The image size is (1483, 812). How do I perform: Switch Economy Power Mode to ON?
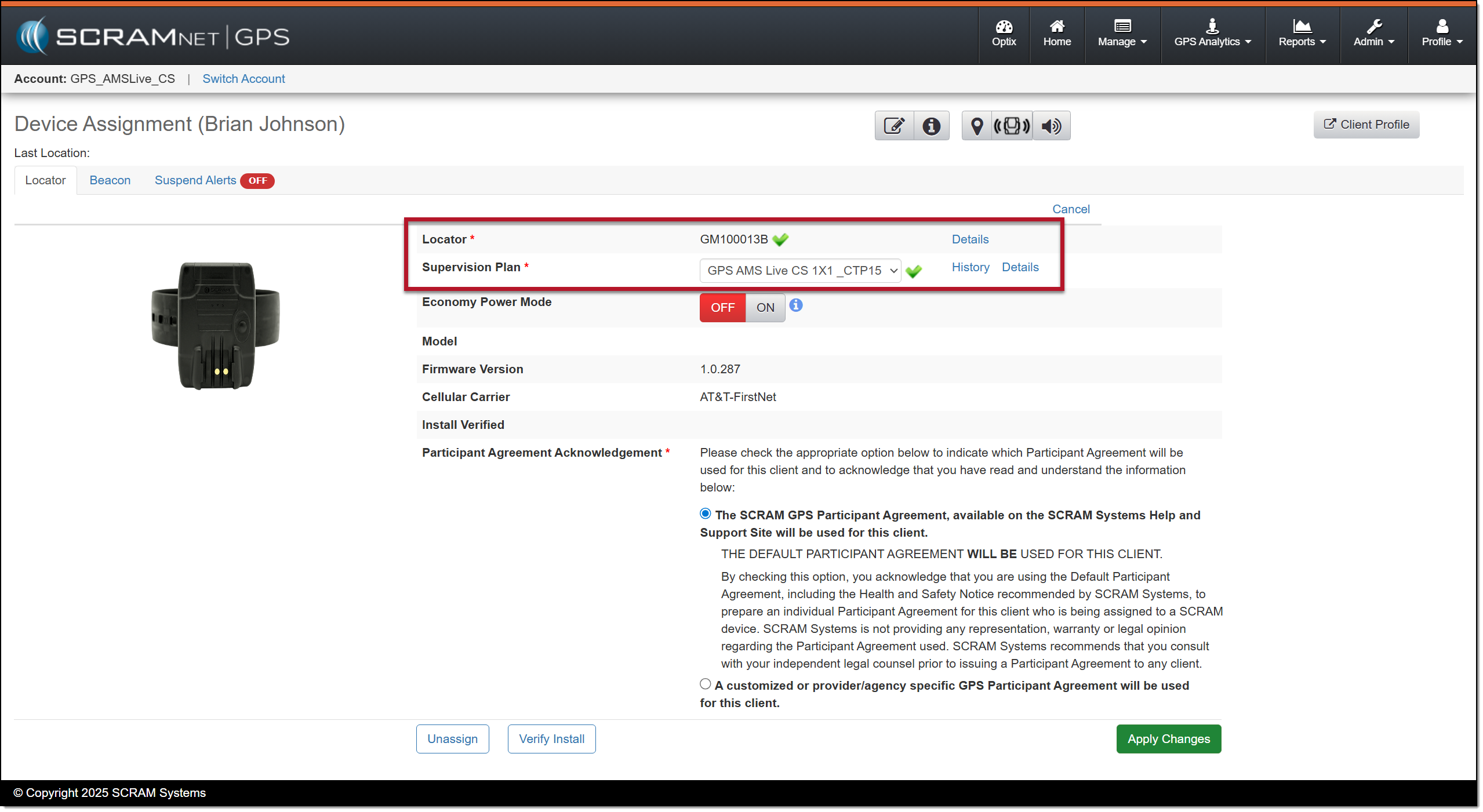click(x=765, y=308)
